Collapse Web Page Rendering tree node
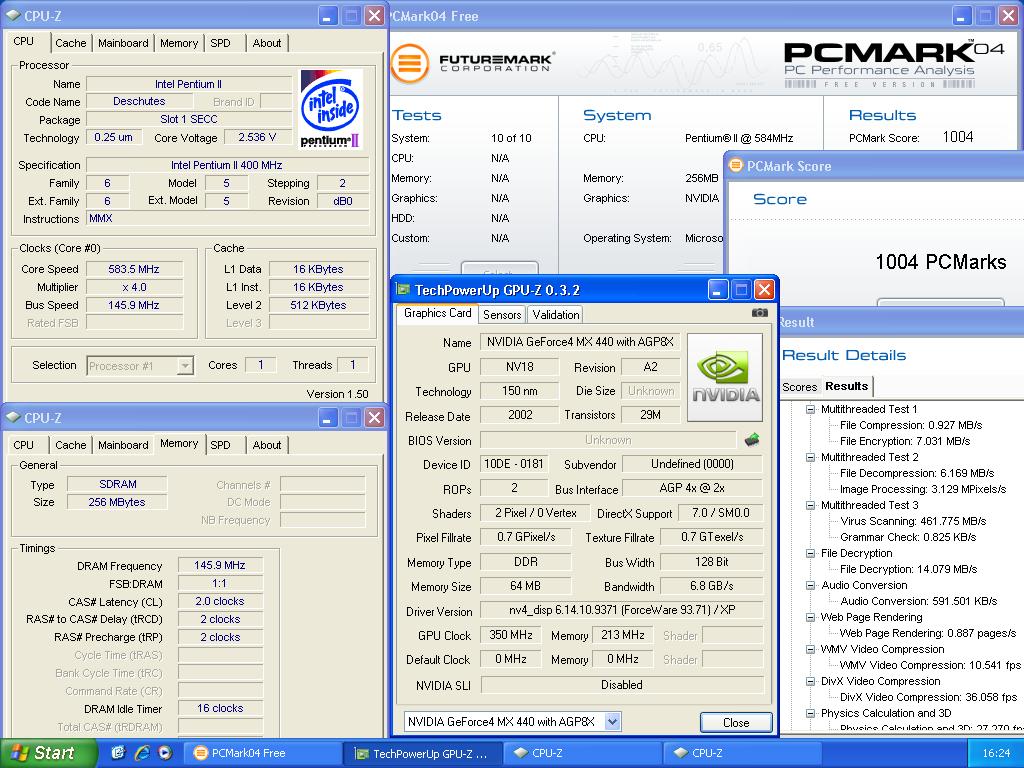Image resolution: width=1024 pixels, height=768 pixels. [x=810, y=617]
